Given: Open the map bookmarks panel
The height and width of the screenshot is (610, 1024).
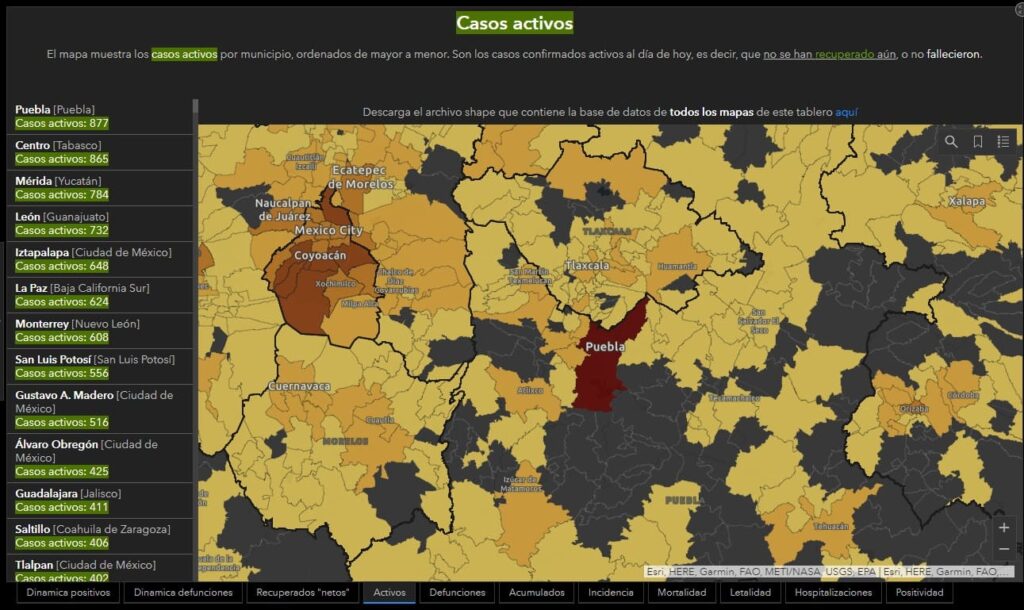Looking at the screenshot, I should pos(977,142).
